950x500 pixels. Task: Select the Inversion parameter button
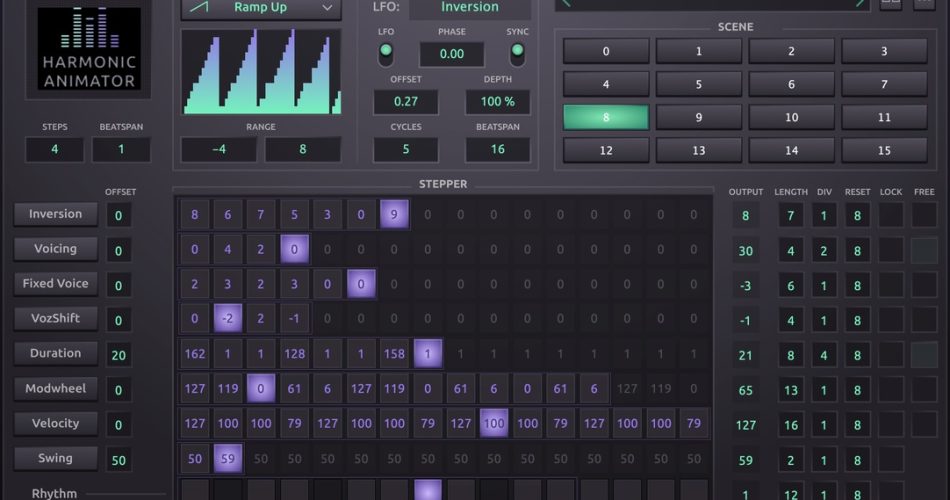[56, 214]
